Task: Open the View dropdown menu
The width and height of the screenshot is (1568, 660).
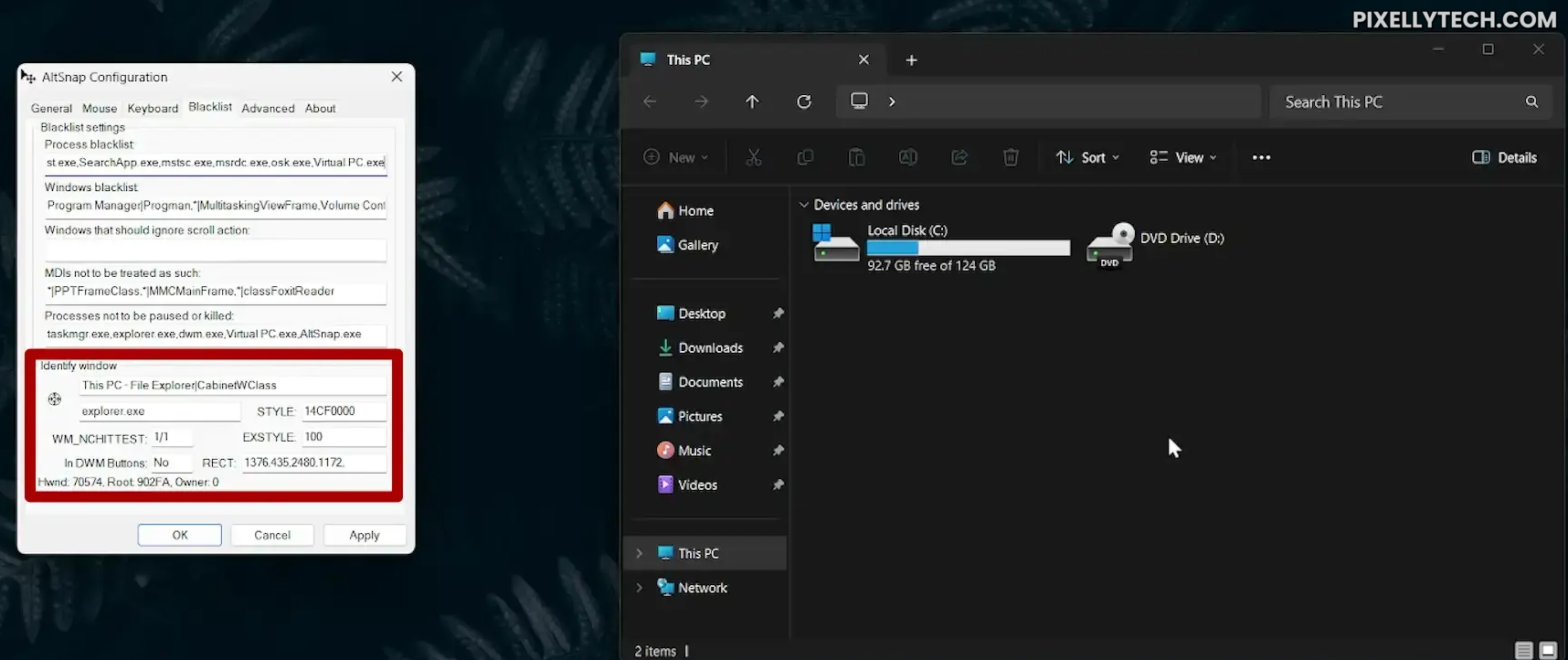Action: tap(1183, 157)
